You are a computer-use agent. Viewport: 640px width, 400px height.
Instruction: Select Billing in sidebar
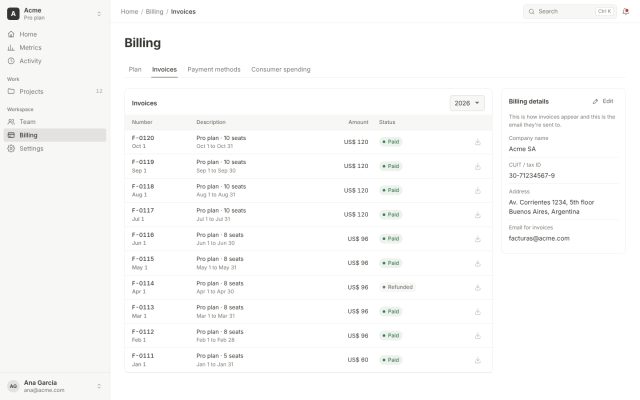(55, 135)
